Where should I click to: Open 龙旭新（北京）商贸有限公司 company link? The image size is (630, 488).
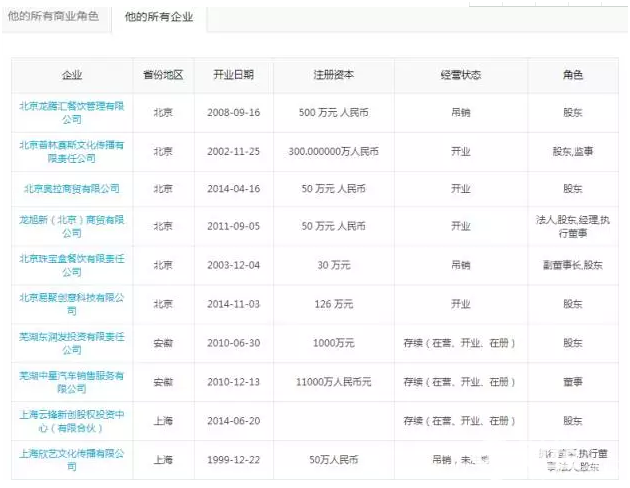[x=72, y=226]
